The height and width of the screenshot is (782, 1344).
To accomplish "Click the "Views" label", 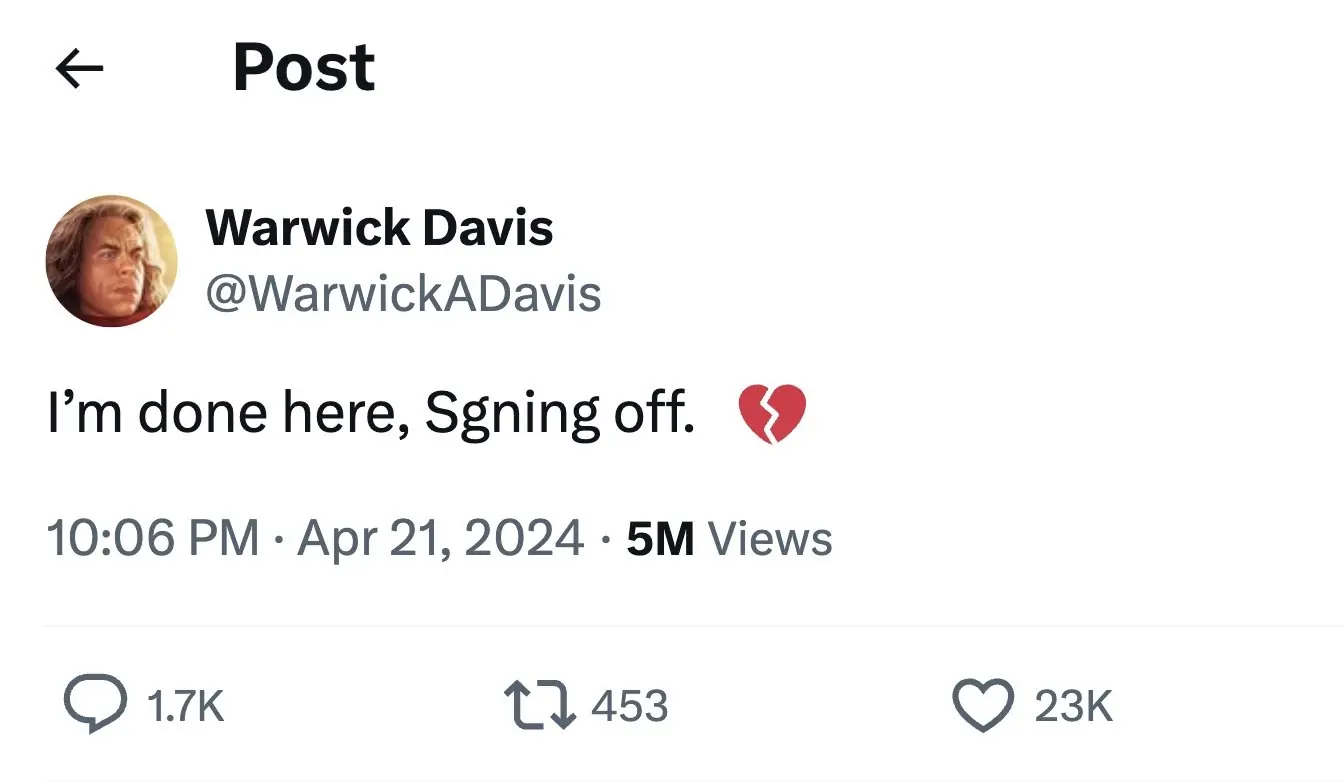I will click(x=770, y=540).
